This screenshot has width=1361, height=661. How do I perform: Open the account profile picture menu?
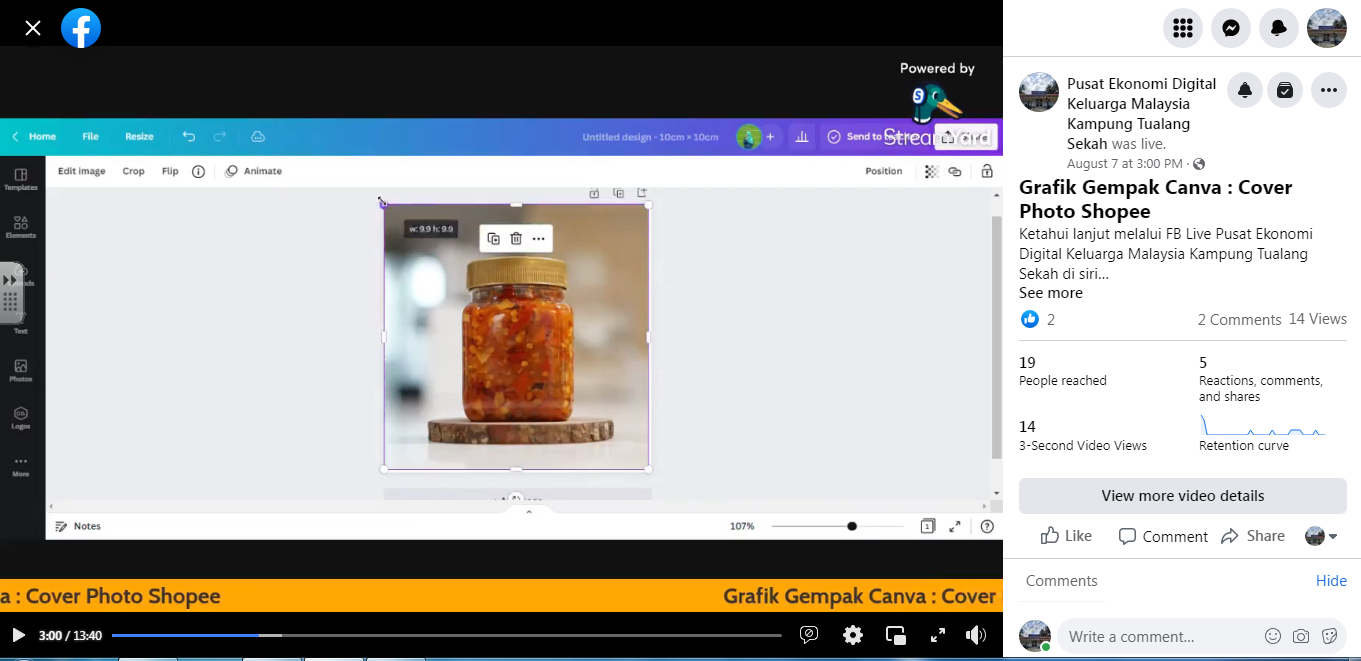1327,28
